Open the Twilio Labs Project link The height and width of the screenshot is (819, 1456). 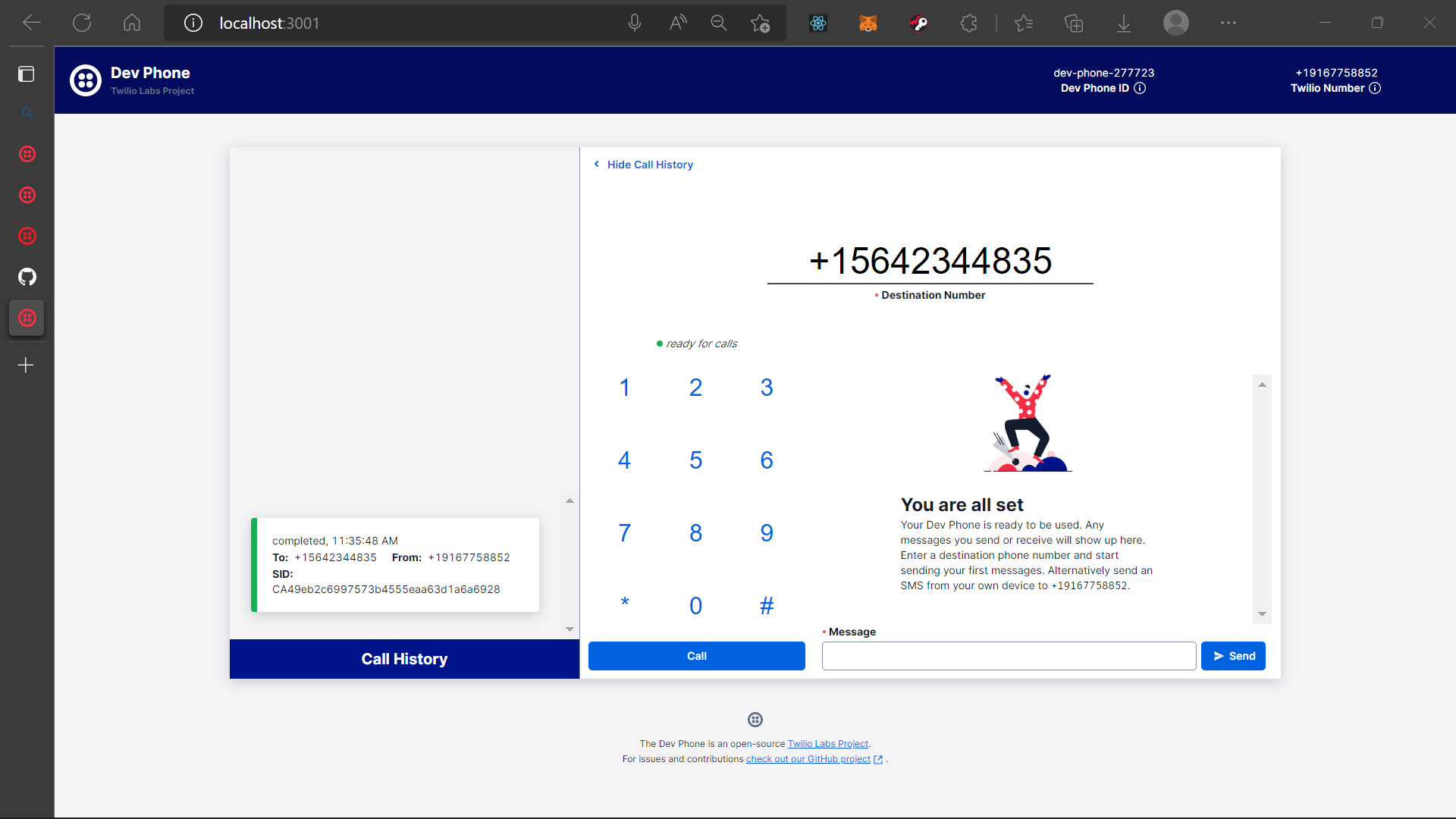pos(827,743)
